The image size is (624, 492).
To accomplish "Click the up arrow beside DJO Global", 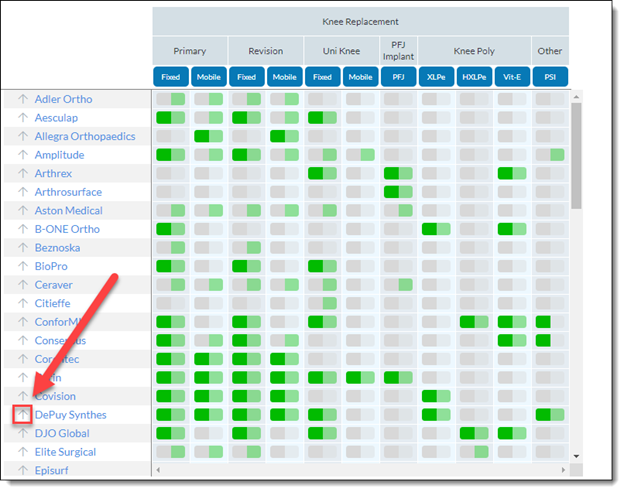I will 23,433.
